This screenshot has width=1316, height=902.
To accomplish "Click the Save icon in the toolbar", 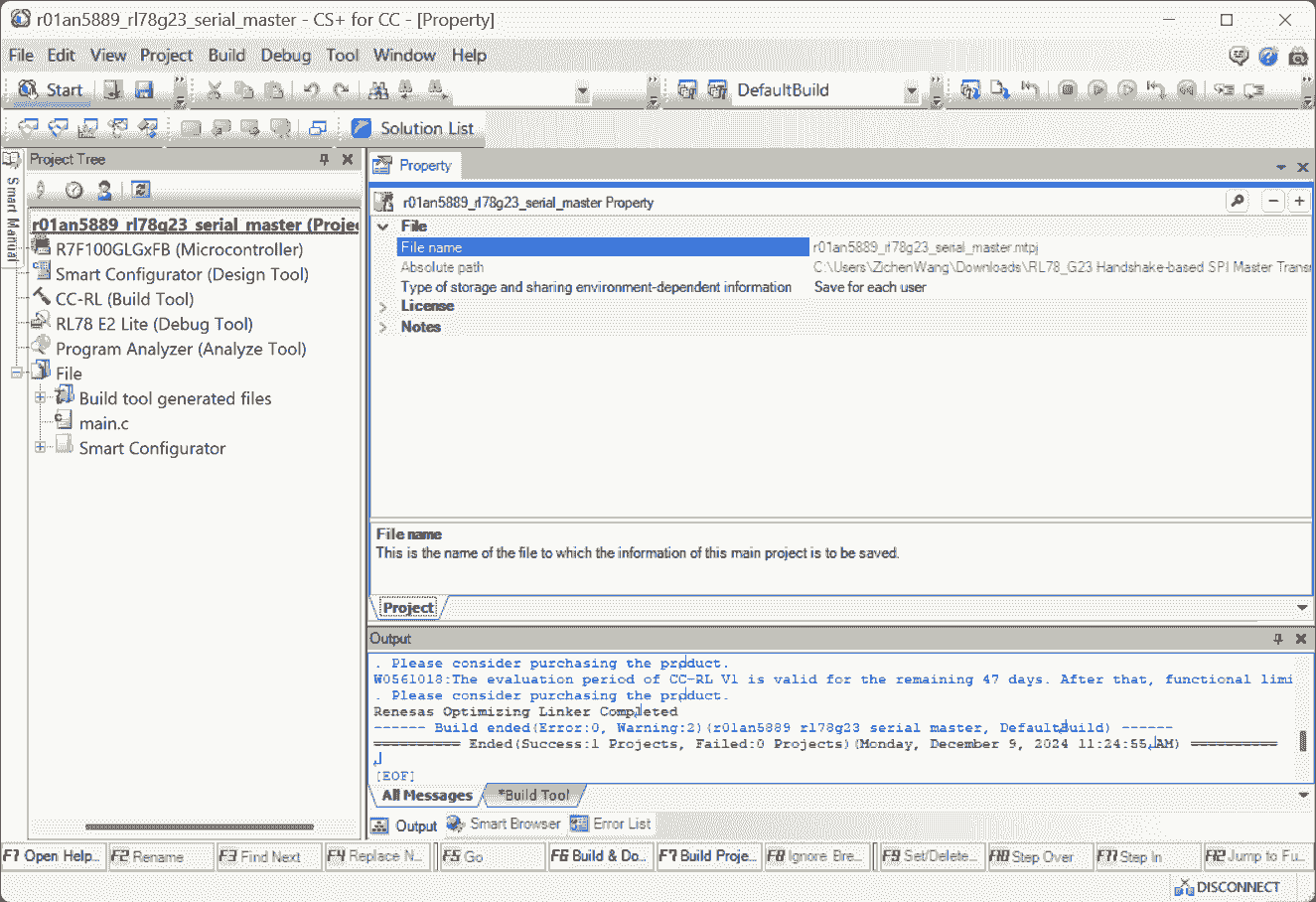I will click(144, 90).
